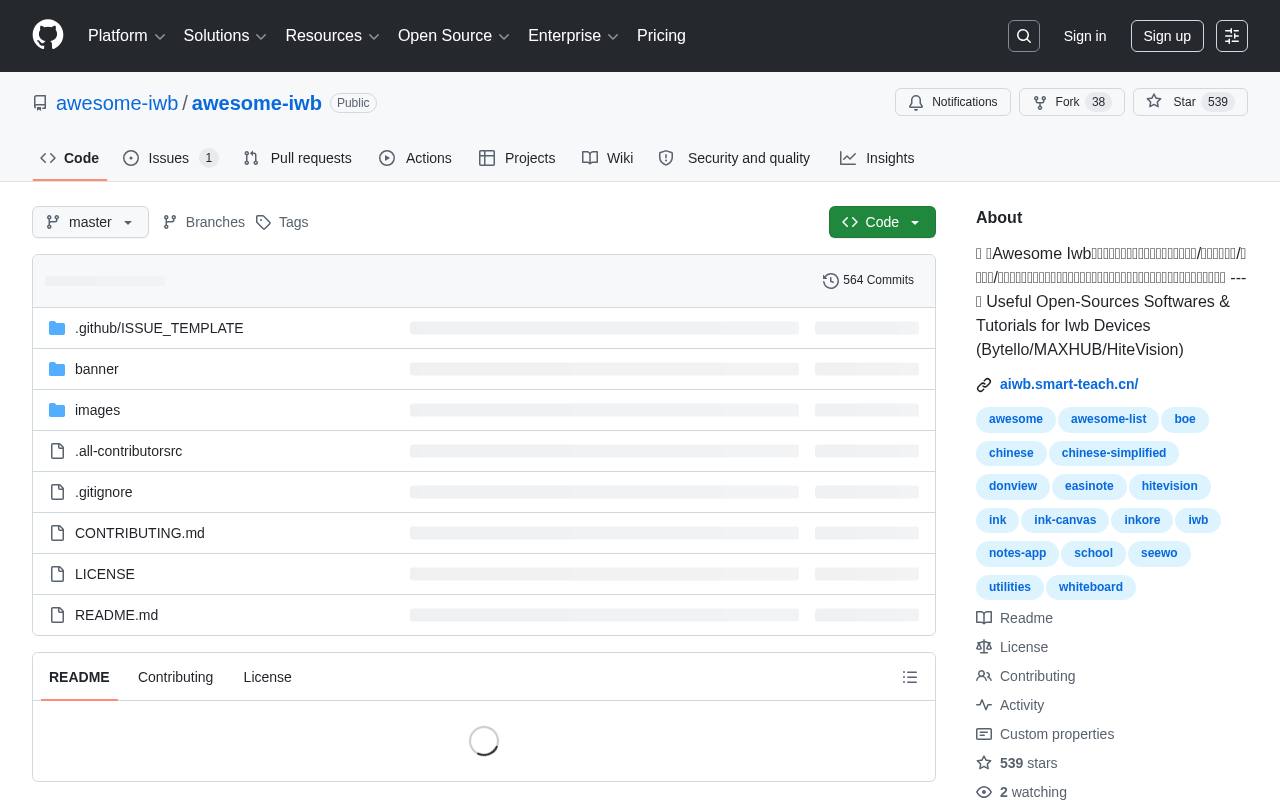Visit aiwb.smart-teach.cn website link
Viewport: 1280px width, 800px height.
pos(1069,384)
